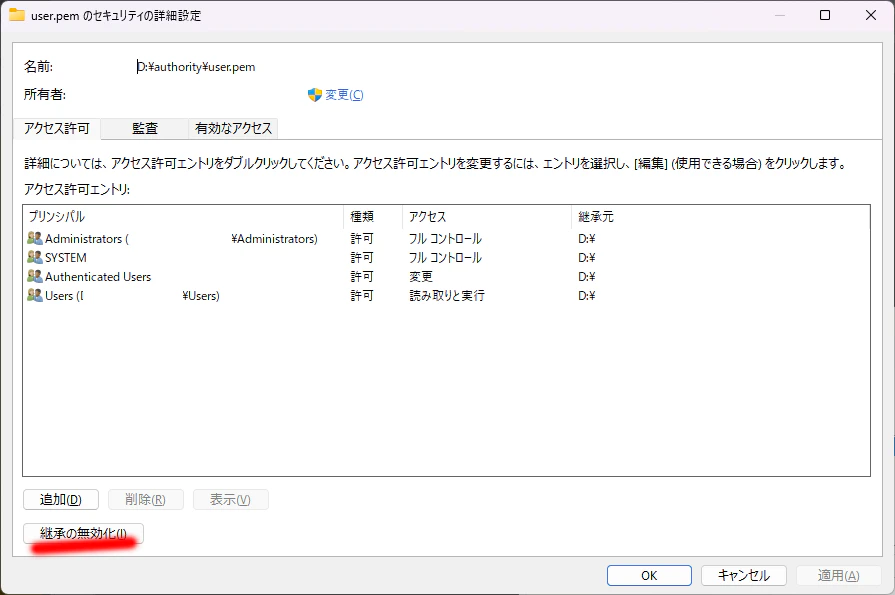Click the 追加(D) button
This screenshot has width=895, height=595.
[x=61, y=500]
